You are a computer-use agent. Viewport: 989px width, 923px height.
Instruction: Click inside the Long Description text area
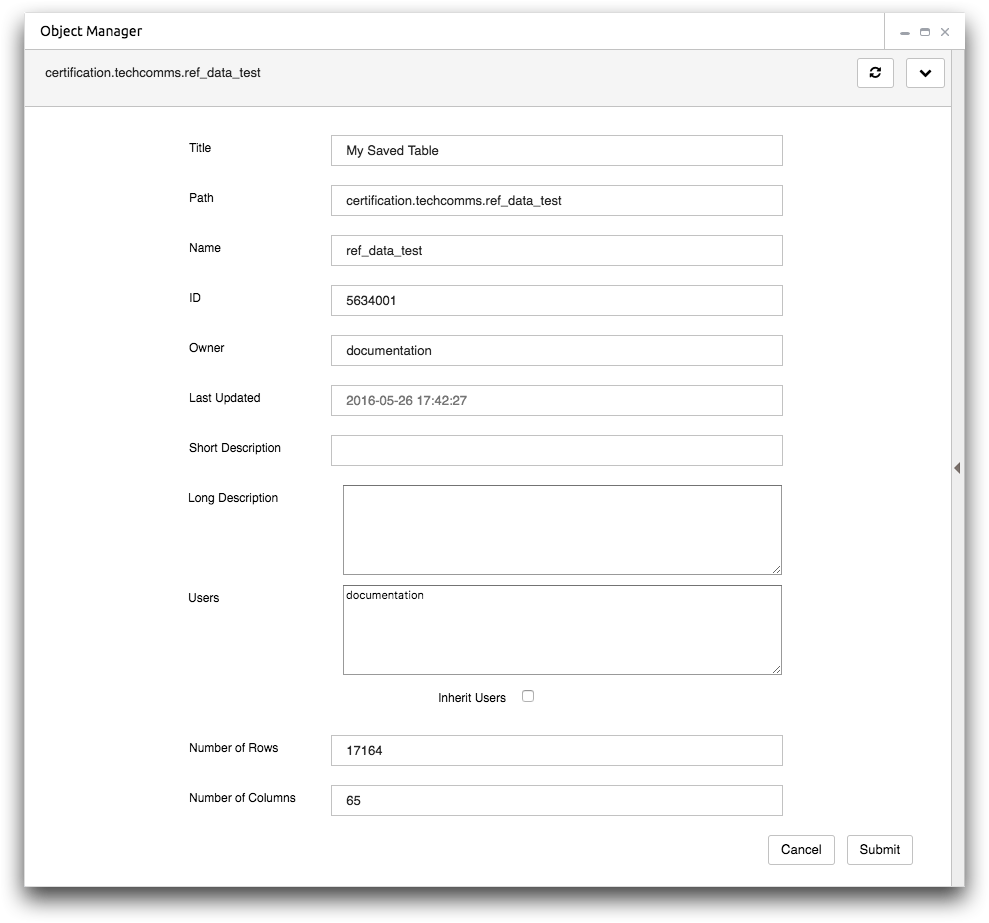click(x=561, y=530)
